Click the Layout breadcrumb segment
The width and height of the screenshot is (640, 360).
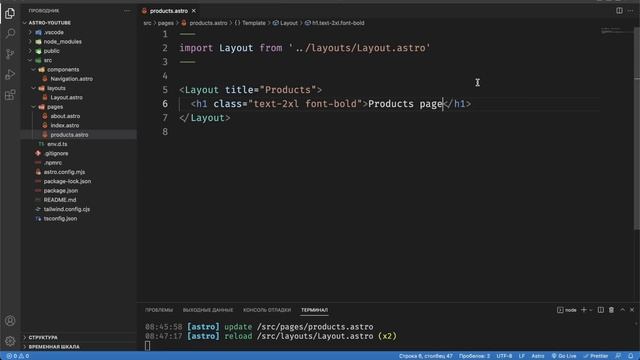tap(285, 23)
